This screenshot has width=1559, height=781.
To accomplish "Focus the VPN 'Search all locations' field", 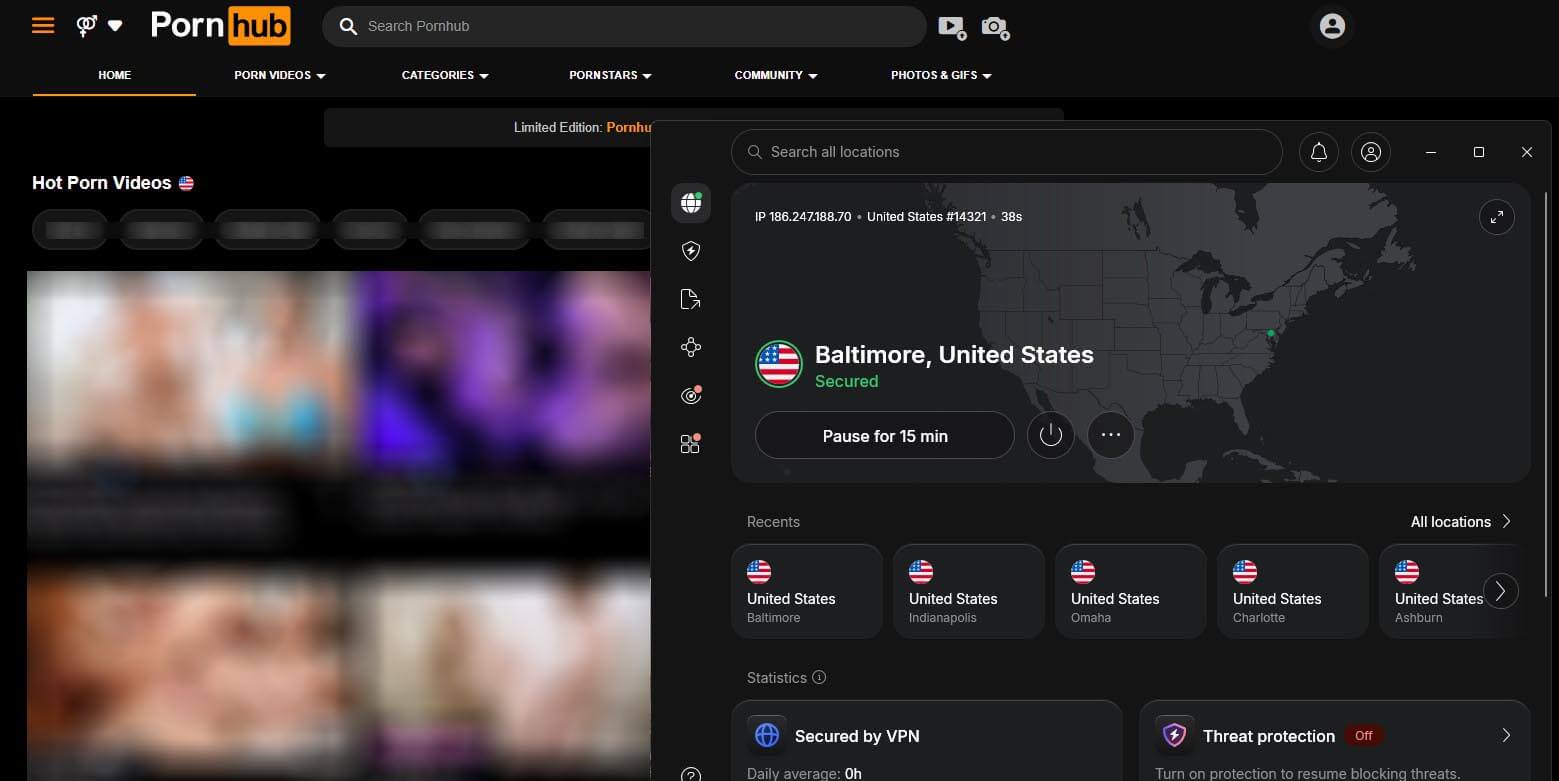I will 1007,152.
